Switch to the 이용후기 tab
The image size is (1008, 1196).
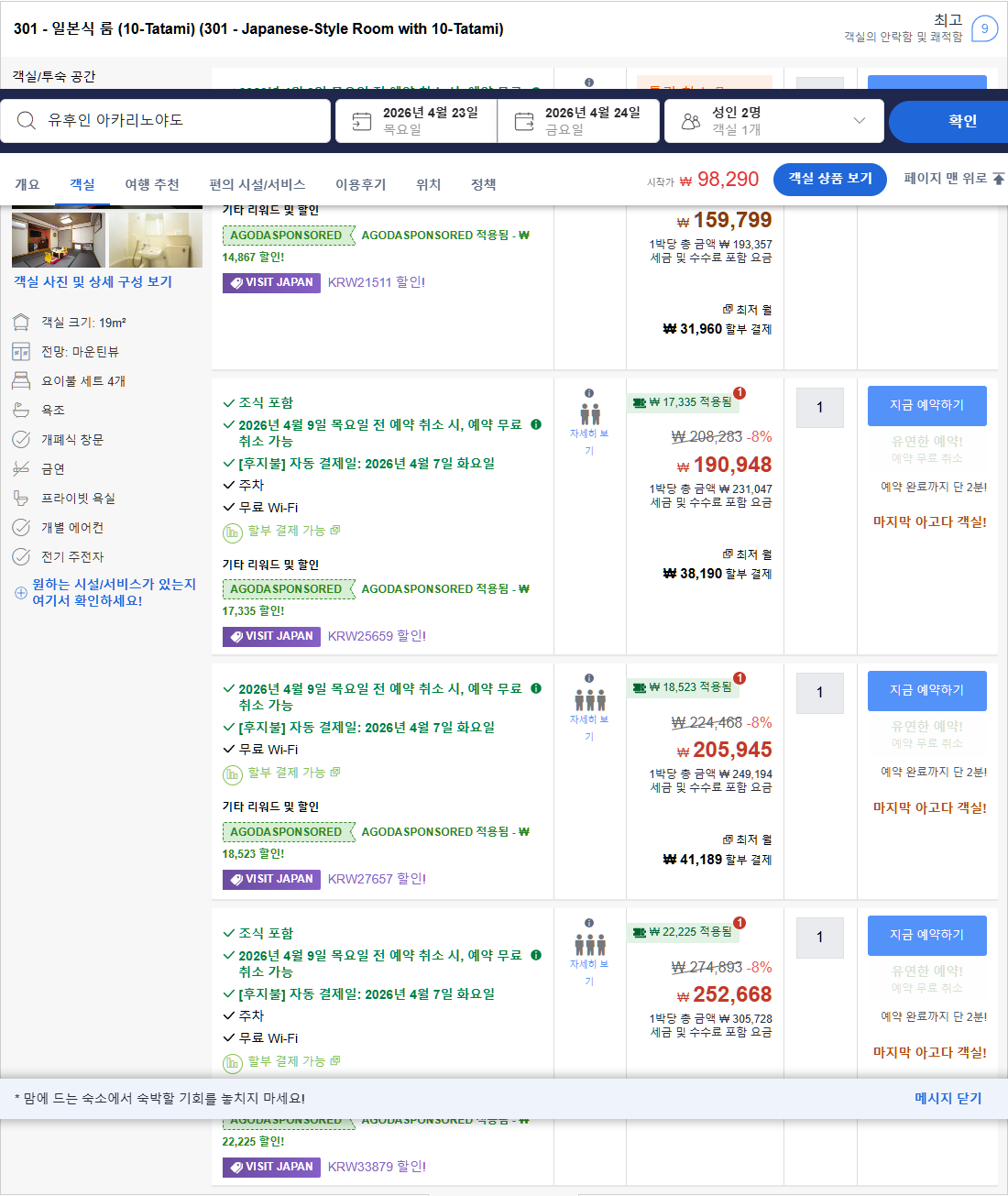pos(360,184)
